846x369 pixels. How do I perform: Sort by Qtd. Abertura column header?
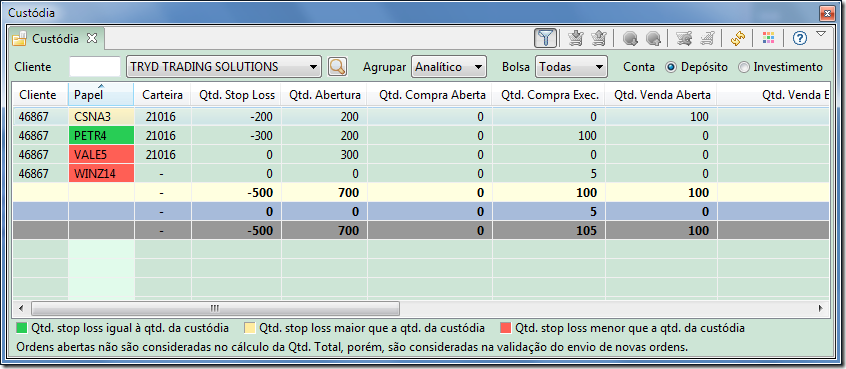324,94
